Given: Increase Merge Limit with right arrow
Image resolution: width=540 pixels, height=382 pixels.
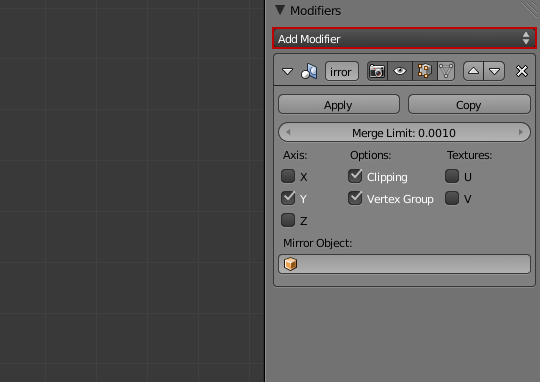Looking at the screenshot, I should [x=521, y=132].
